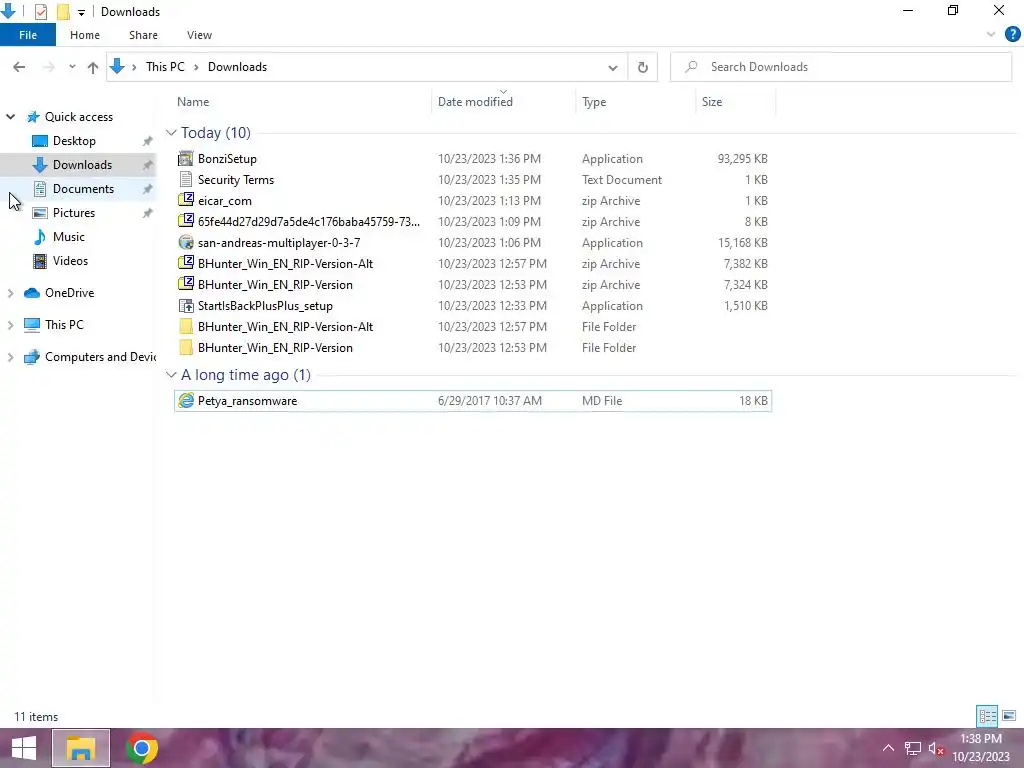The width and height of the screenshot is (1024, 768).
Task: Select Desktop in Quick access
Action: pos(74,141)
